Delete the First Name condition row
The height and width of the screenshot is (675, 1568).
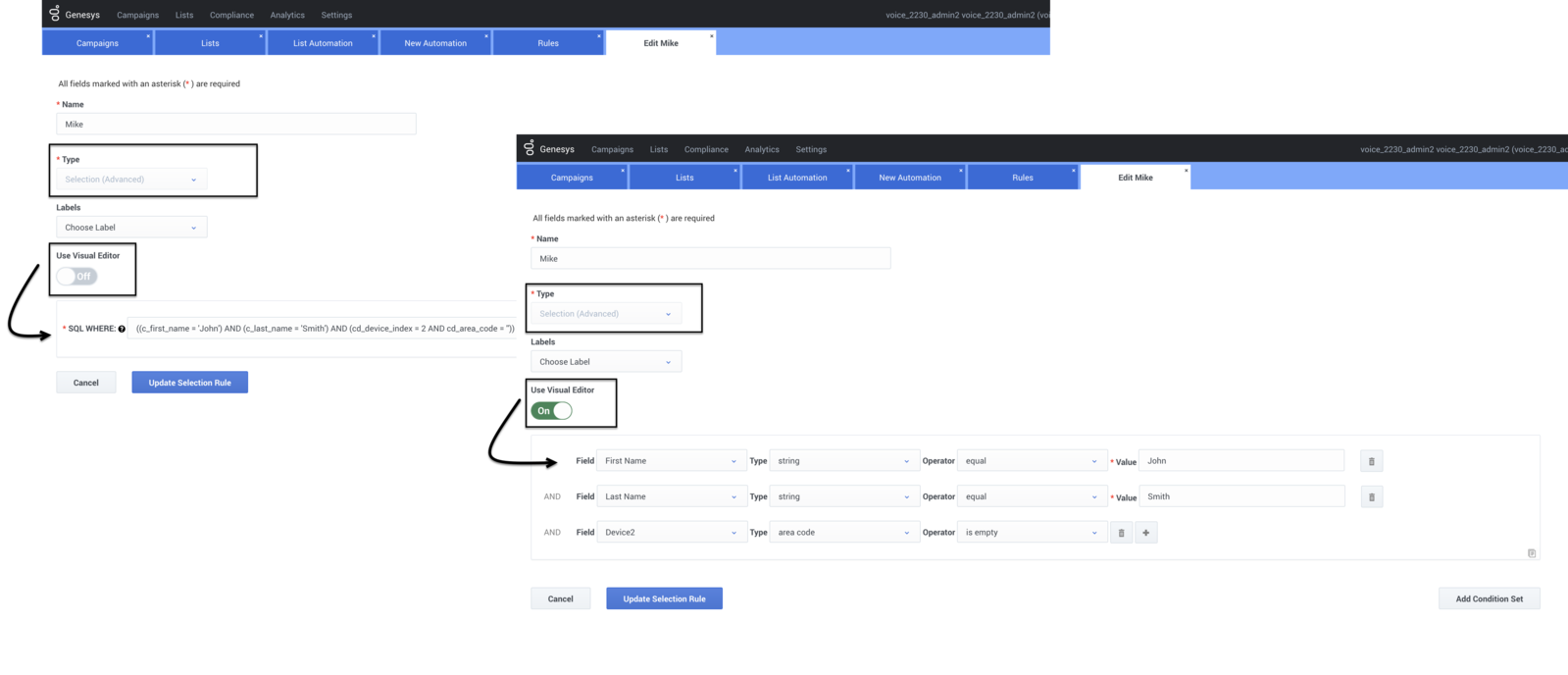1371,461
